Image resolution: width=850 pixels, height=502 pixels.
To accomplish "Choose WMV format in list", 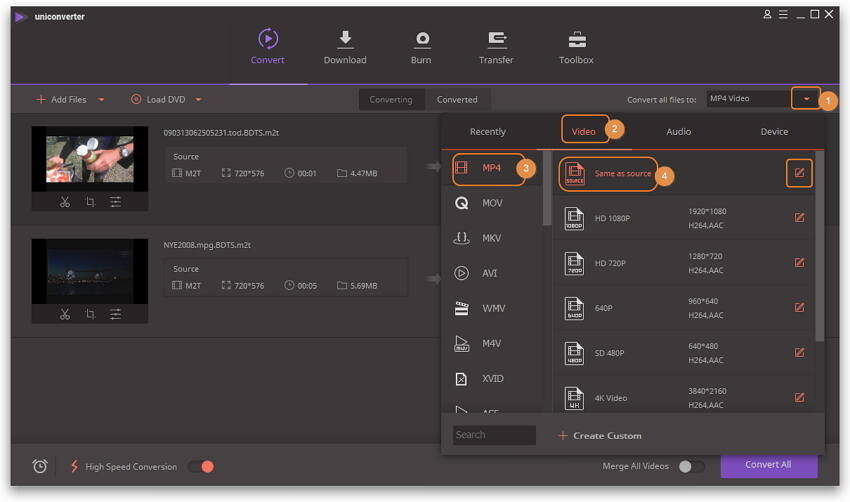I will 494,308.
